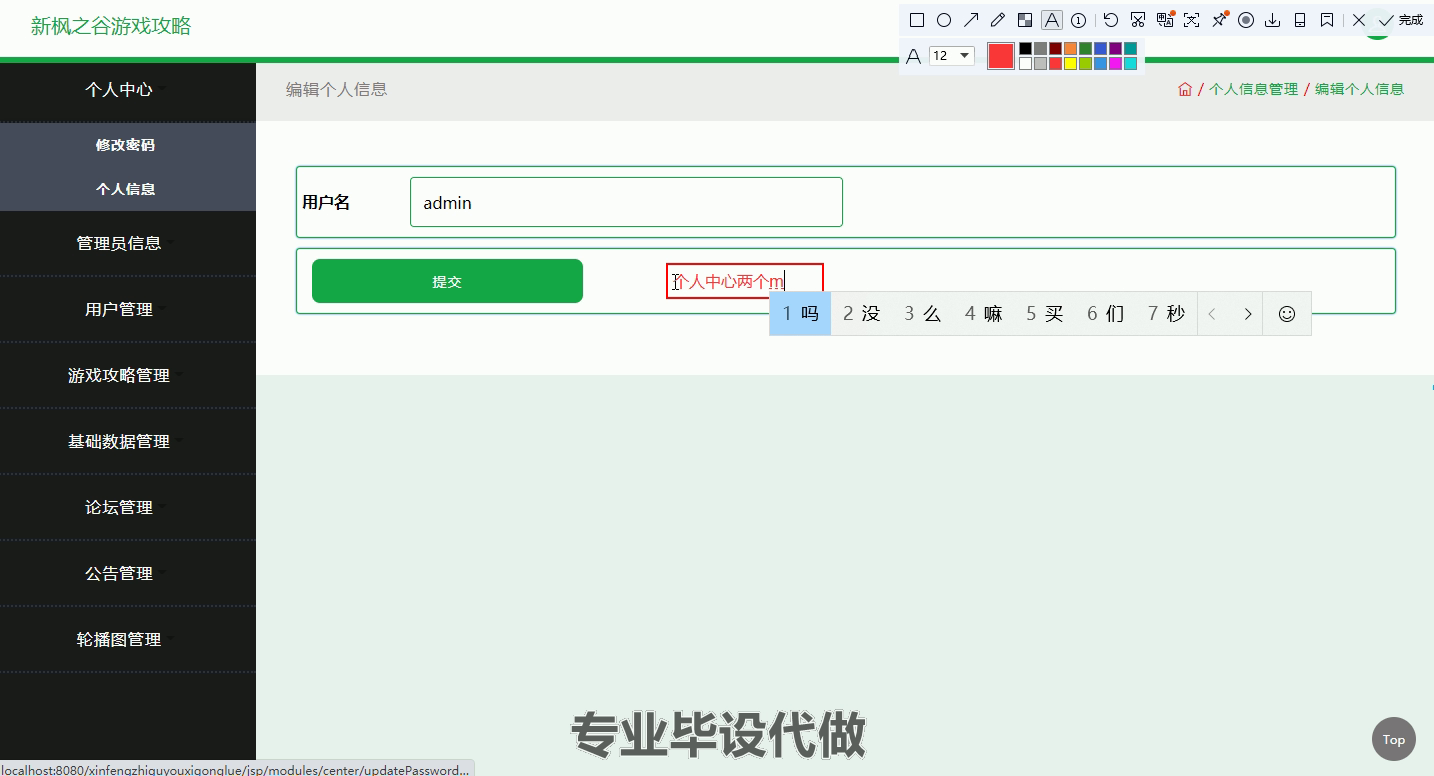This screenshot has height=776, width=1434.
Task: Cancel the screenshot with X icon
Action: click(x=1359, y=20)
